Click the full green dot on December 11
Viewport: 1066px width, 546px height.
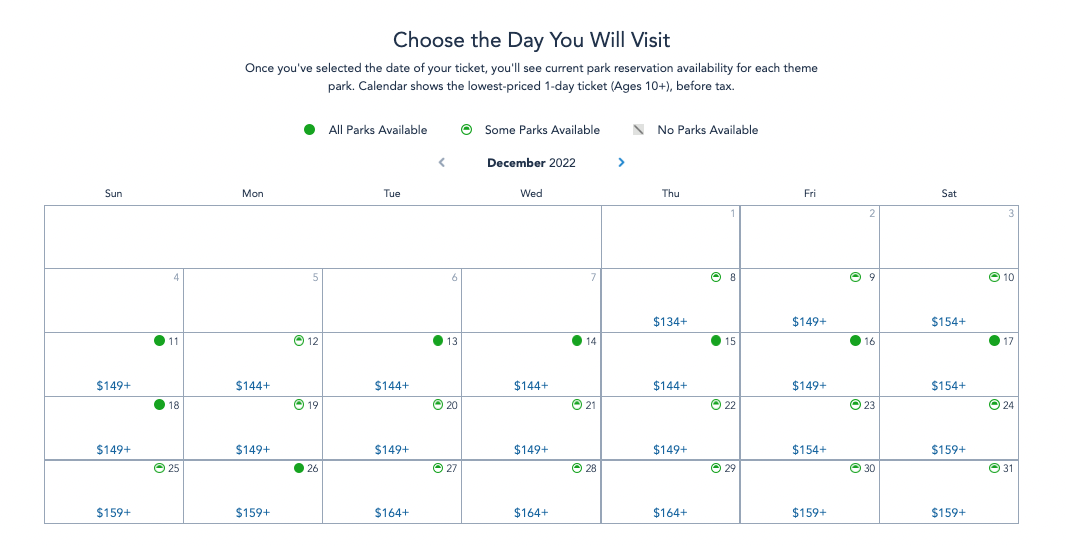(x=159, y=341)
